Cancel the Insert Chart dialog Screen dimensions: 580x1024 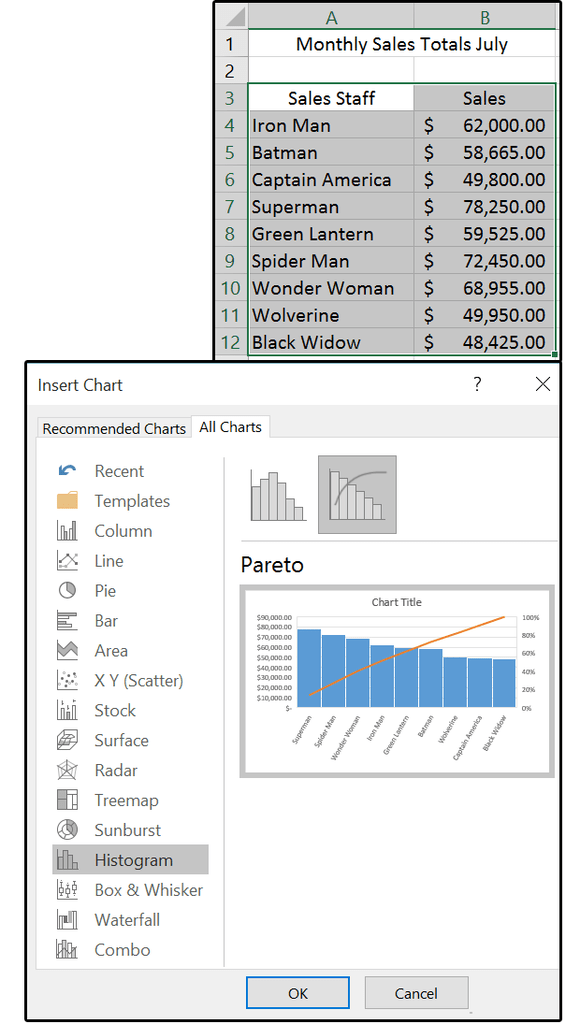tap(416, 993)
